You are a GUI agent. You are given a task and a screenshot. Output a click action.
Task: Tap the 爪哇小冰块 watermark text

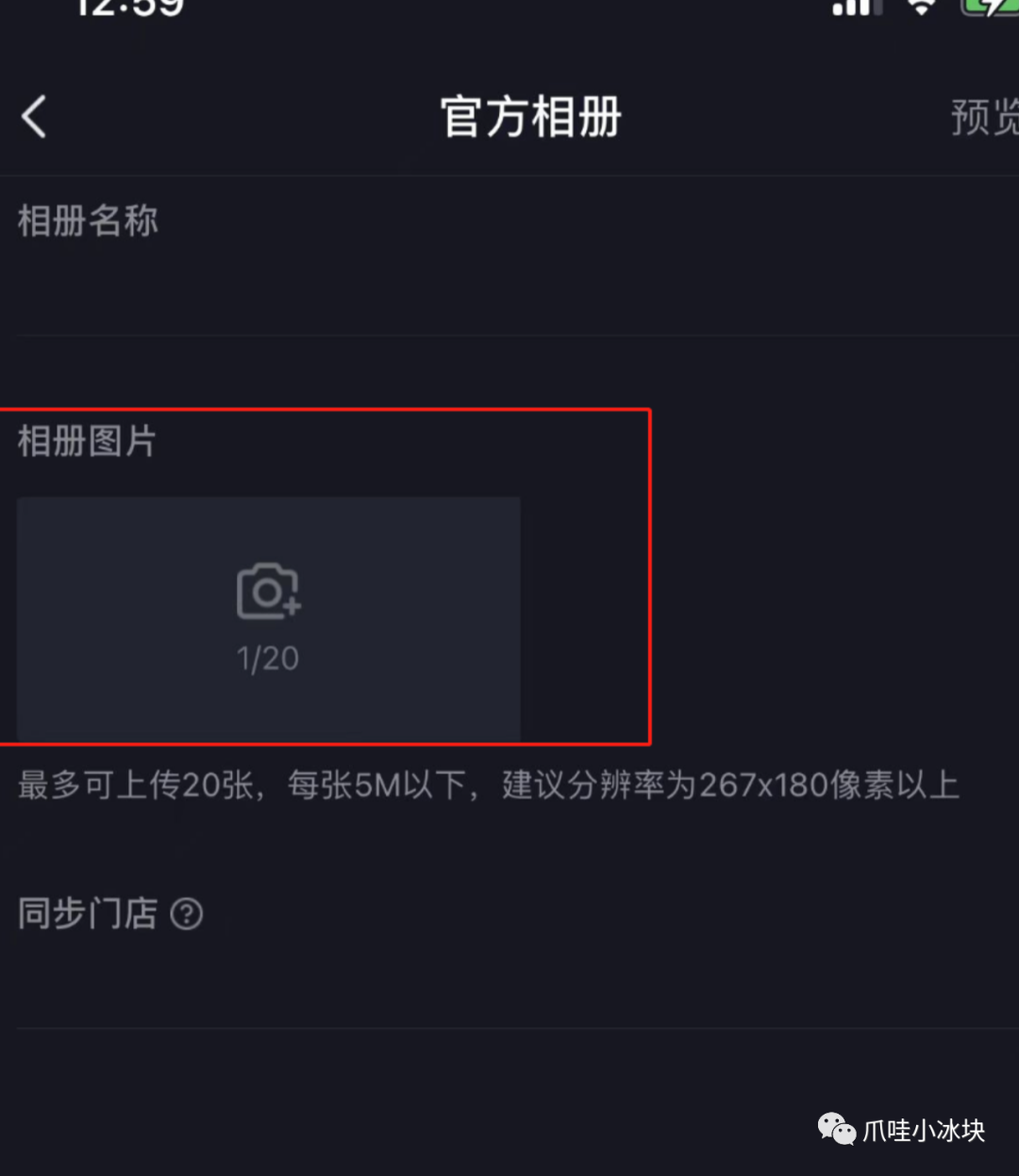tap(924, 1130)
